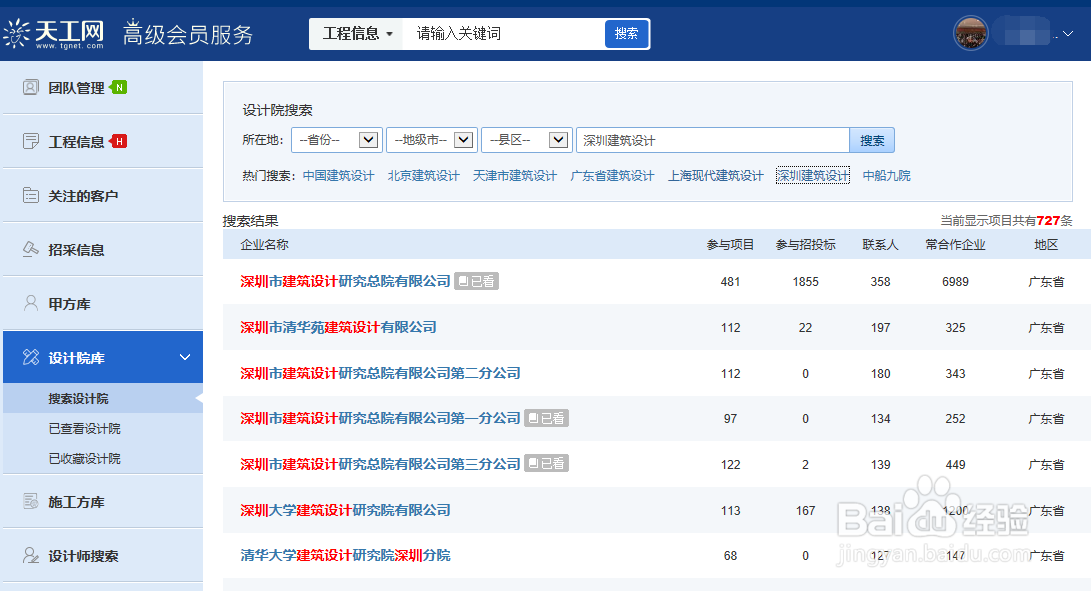Screen dimensions: 1091x591
Task: Click the 企业名称 column header
Action: (264, 244)
